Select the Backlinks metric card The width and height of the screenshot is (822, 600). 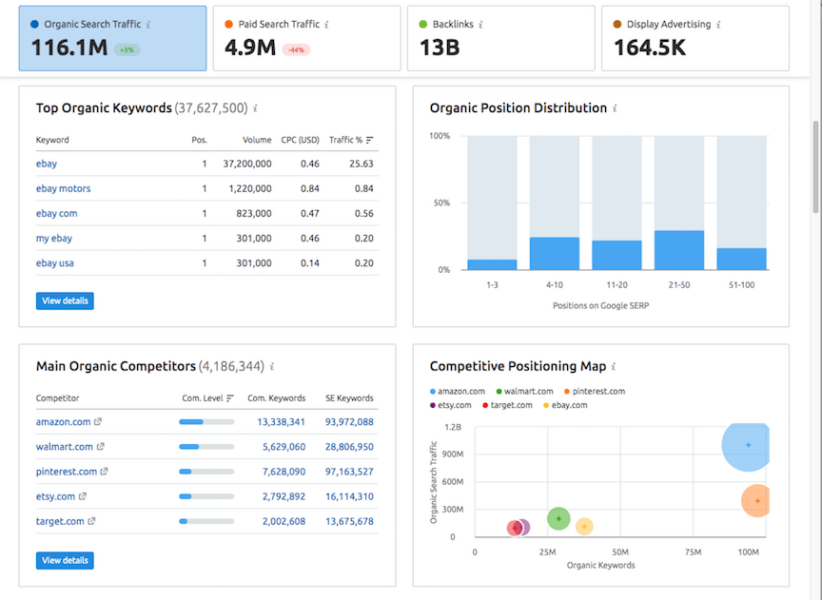(x=500, y=38)
